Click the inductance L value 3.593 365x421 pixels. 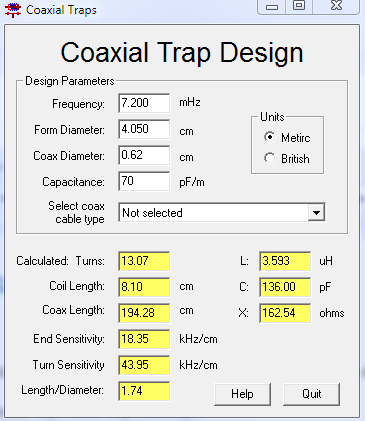pyautogui.click(x=285, y=261)
